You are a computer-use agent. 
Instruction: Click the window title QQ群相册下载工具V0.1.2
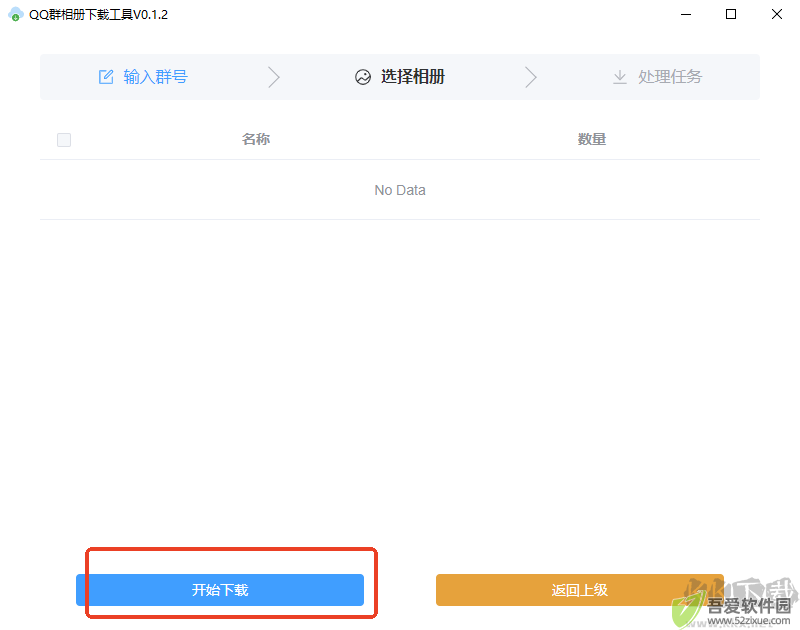tap(98, 14)
